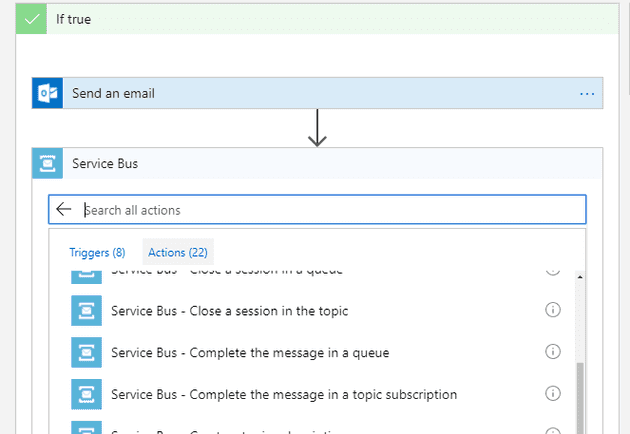Click the Service Bus connector header icon

click(x=47, y=163)
